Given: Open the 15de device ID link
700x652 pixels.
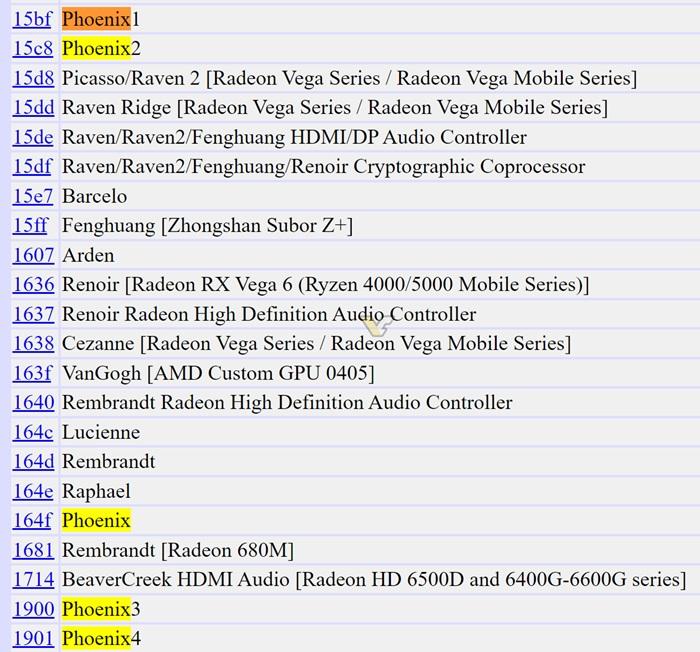Looking at the screenshot, I should 33,137.
